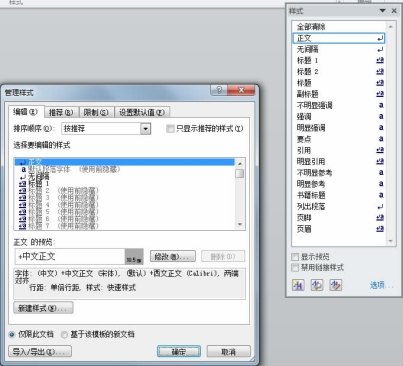Click the New Style icon in Styles pane

(298, 285)
